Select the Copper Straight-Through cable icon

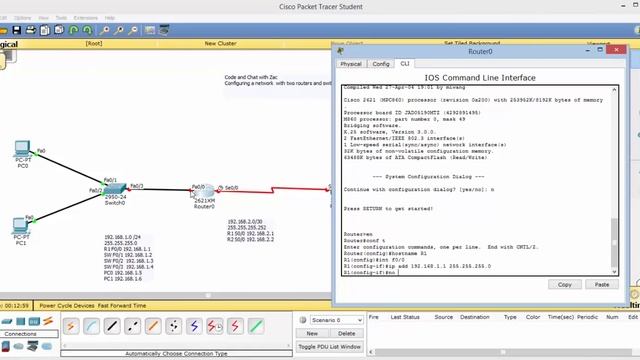(112, 326)
